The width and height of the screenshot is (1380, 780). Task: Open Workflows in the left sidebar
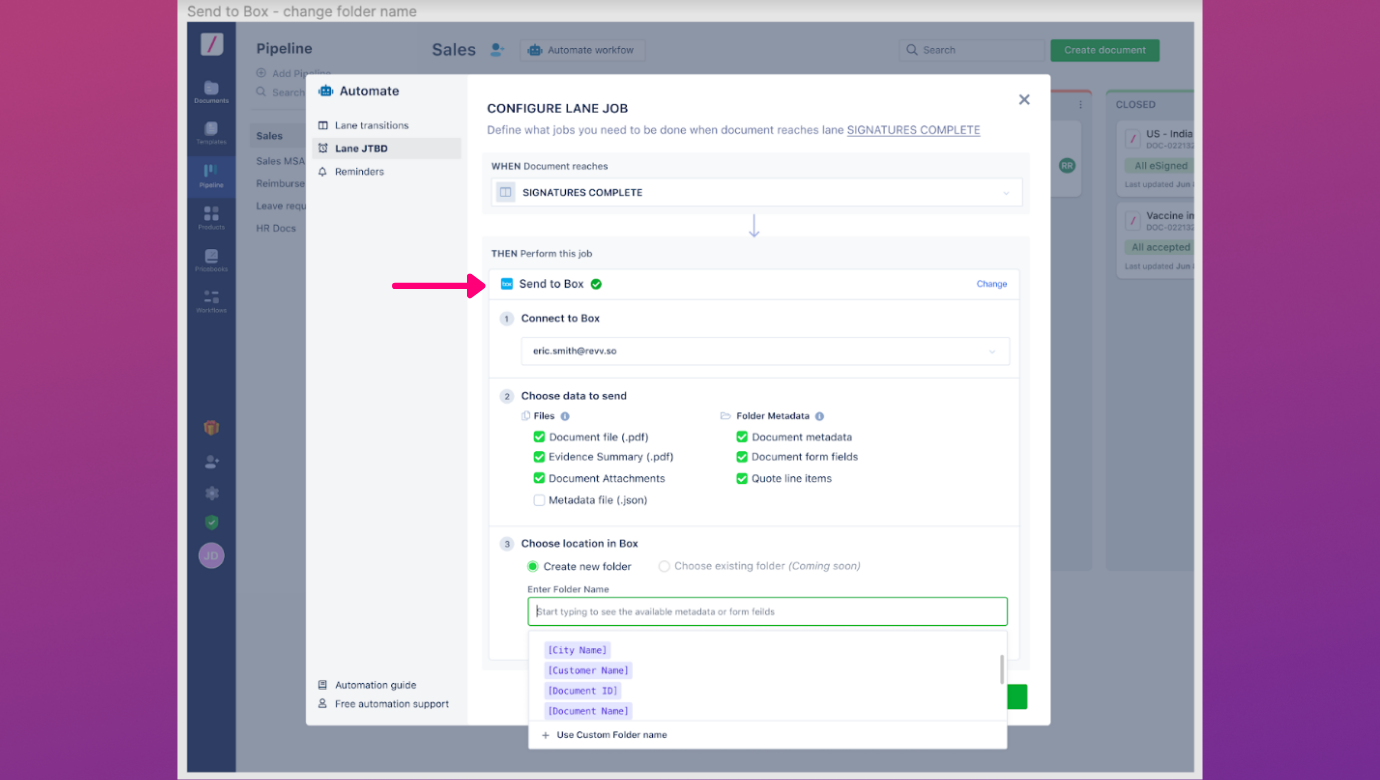(211, 301)
